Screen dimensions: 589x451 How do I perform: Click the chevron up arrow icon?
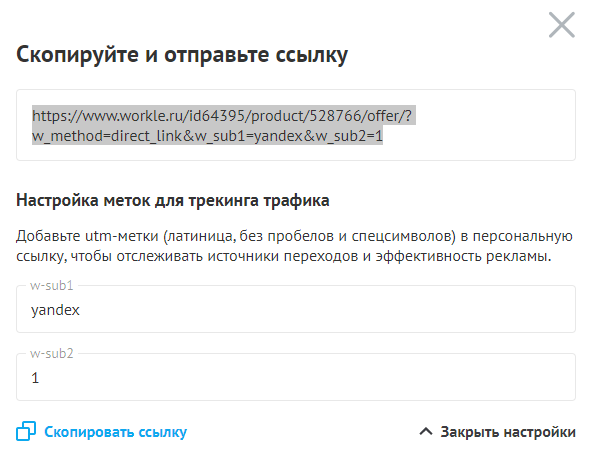pos(426,431)
